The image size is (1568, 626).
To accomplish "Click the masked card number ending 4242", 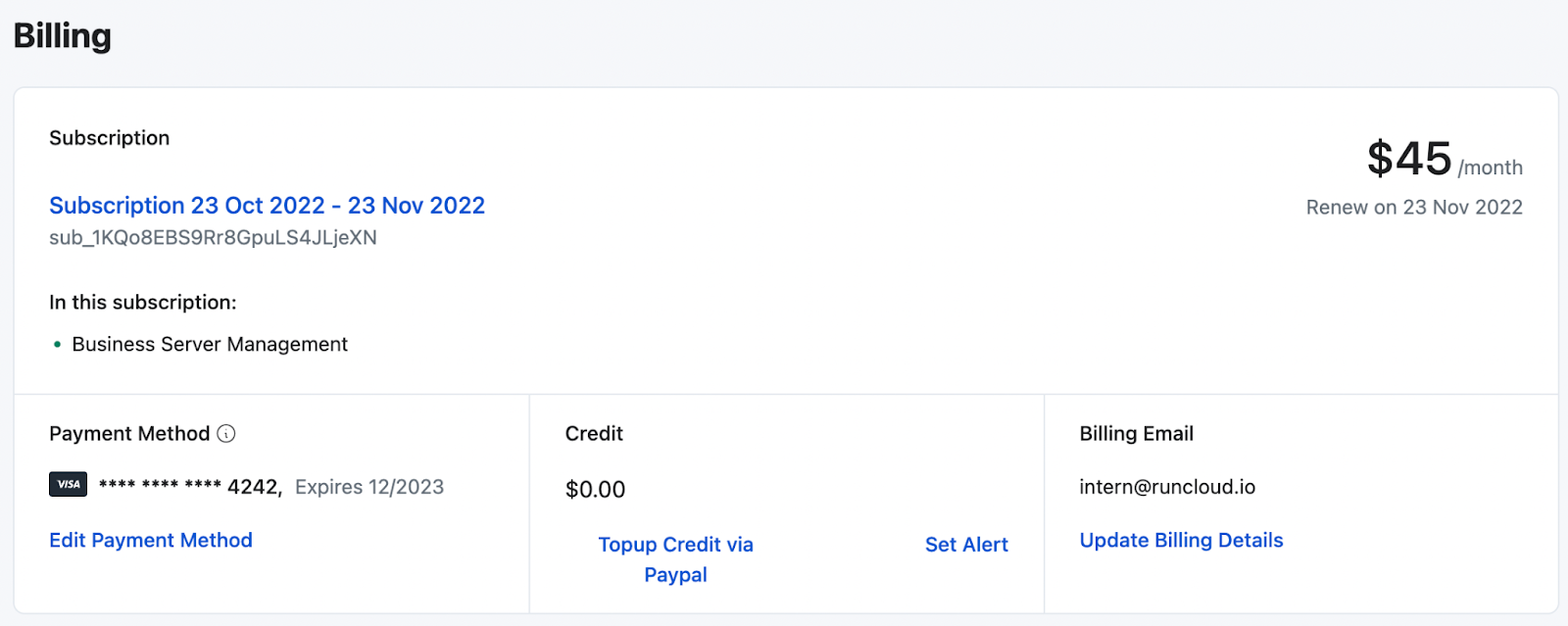I will pos(190,487).
